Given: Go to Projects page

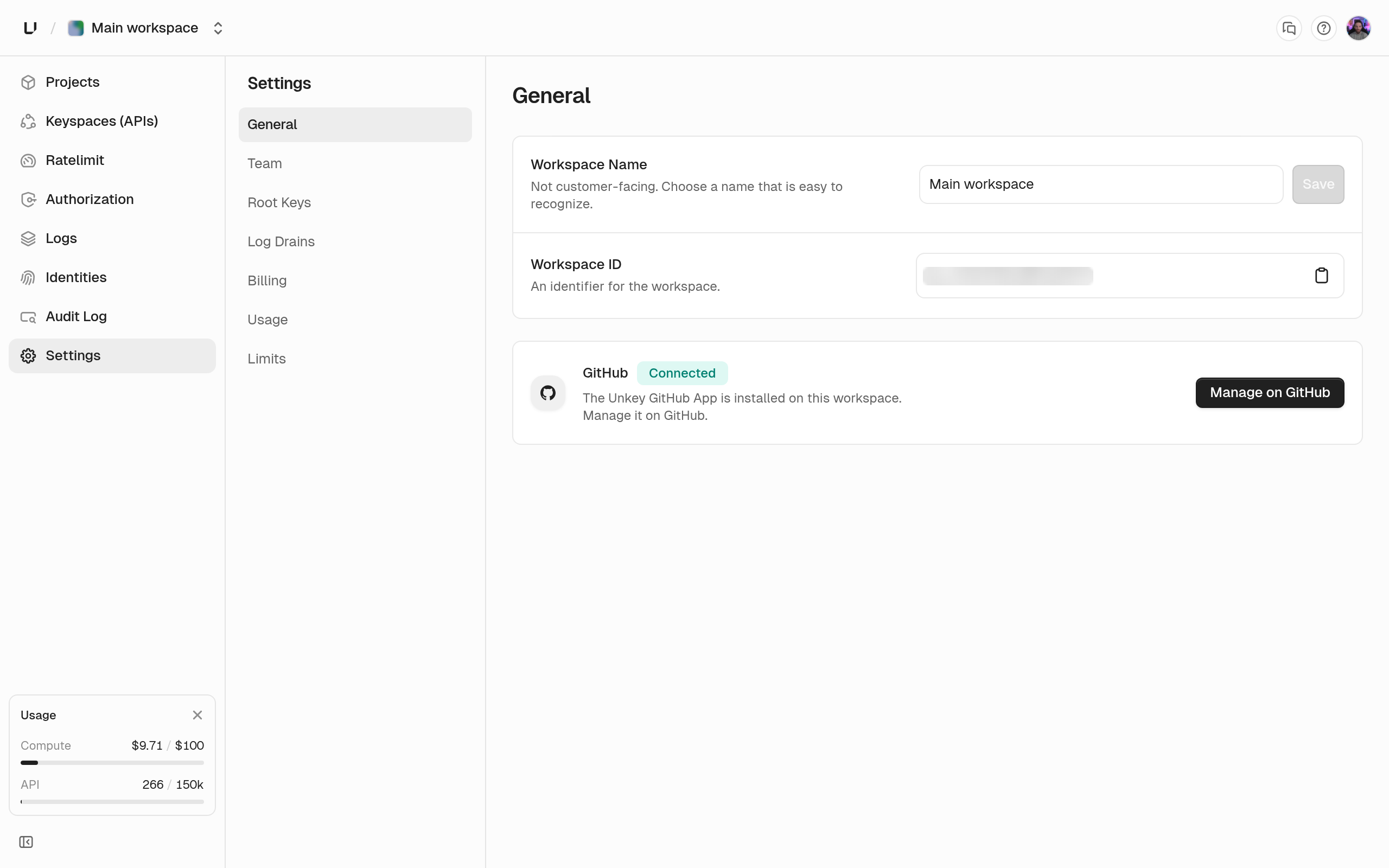Looking at the screenshot, I should point(112,82).
